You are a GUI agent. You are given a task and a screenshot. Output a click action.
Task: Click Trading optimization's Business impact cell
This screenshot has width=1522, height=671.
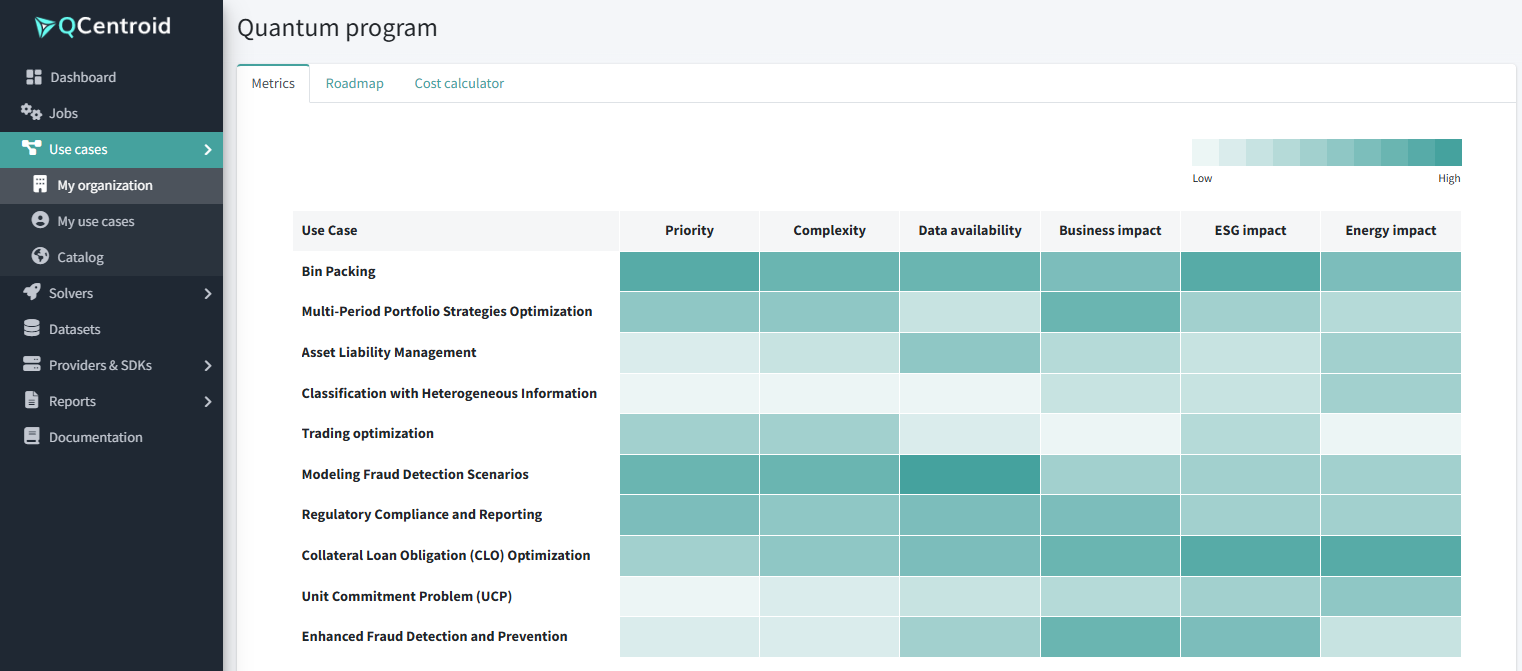pos(1110,433)
